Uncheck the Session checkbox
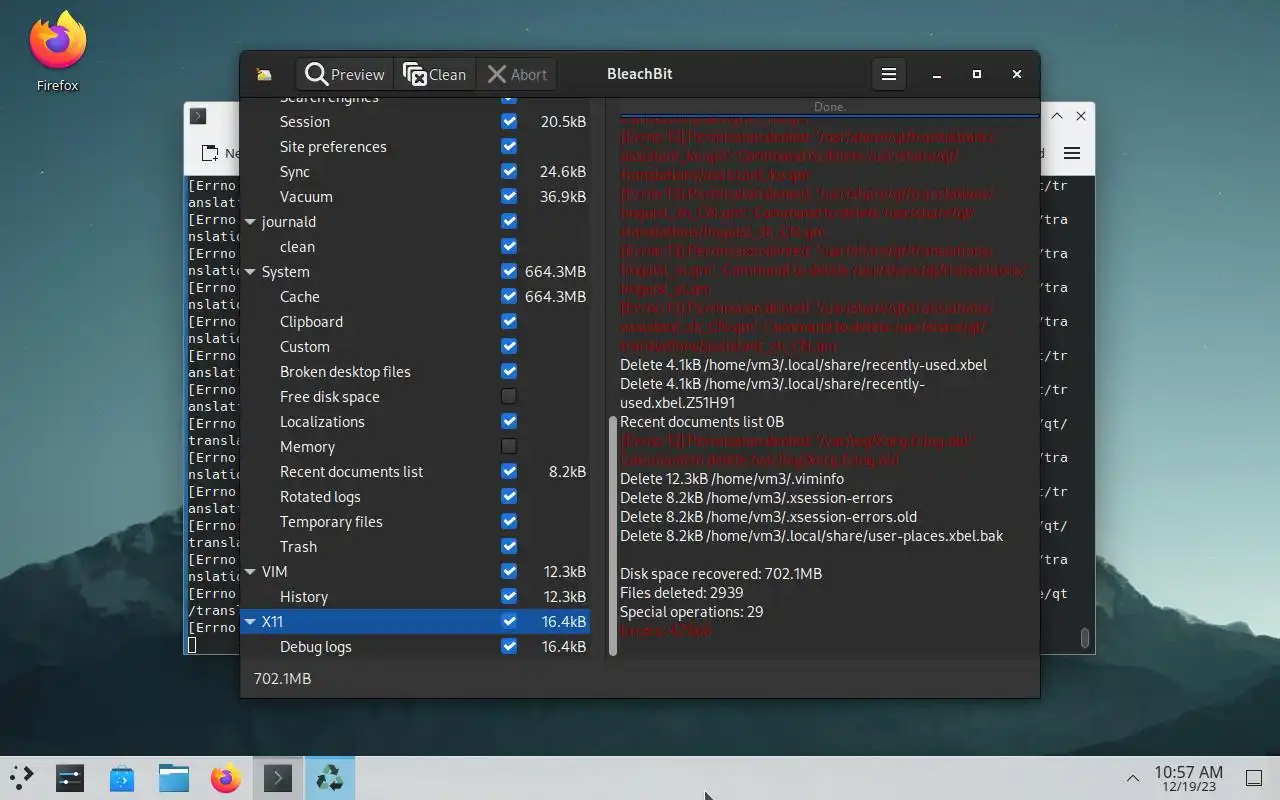 click(x=509, y=121)
